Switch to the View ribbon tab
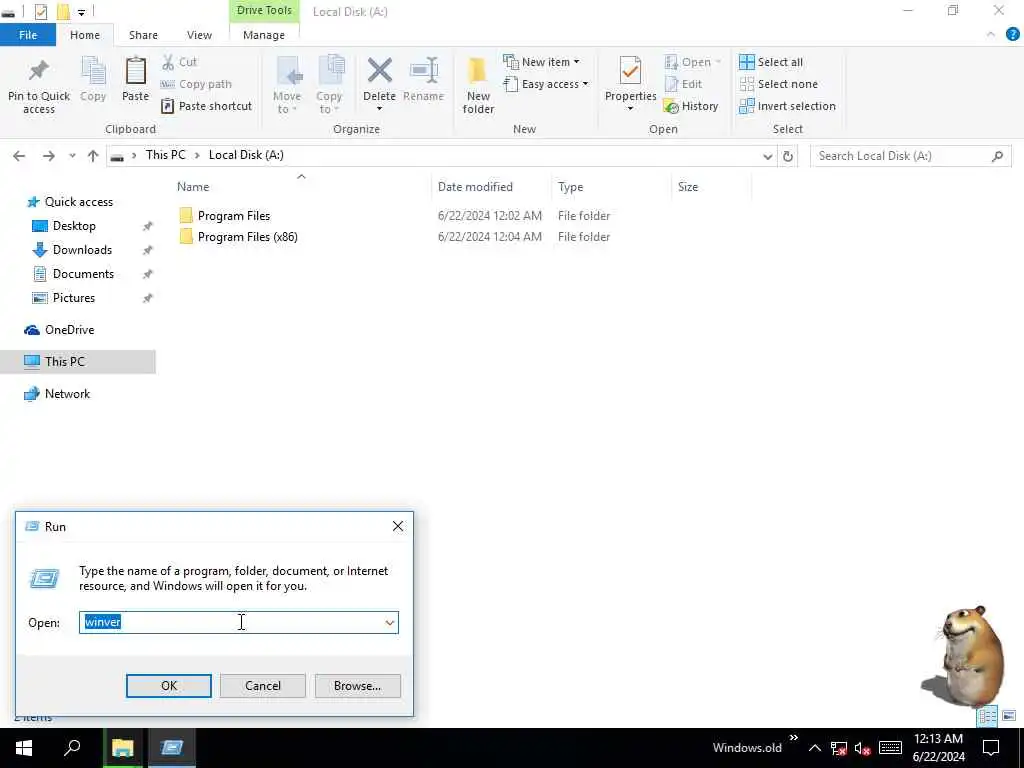The width and height of the screenshot is (1024, 768). coord(199,35)
